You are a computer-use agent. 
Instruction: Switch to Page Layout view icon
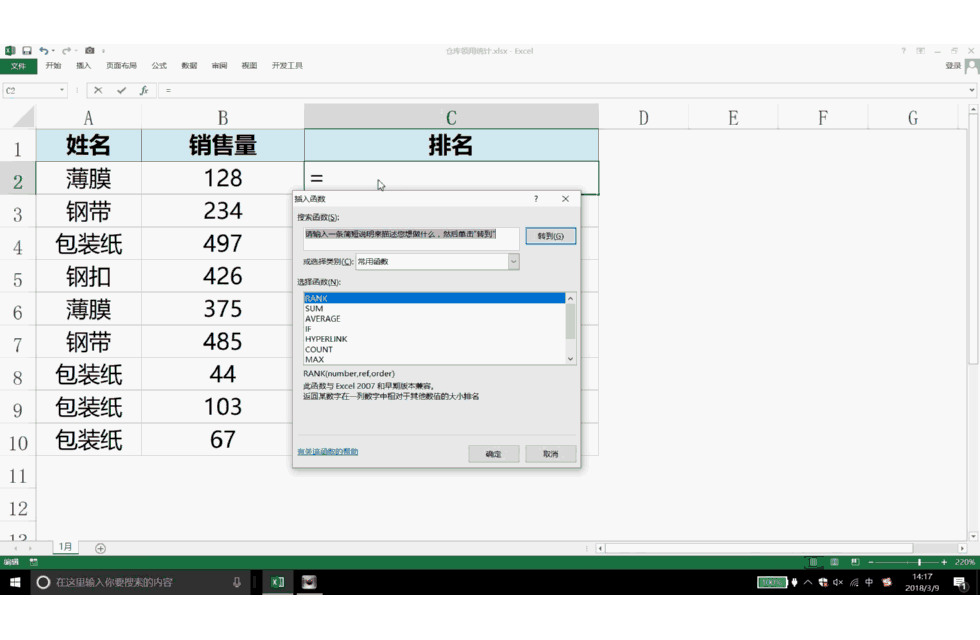(834, 562)
